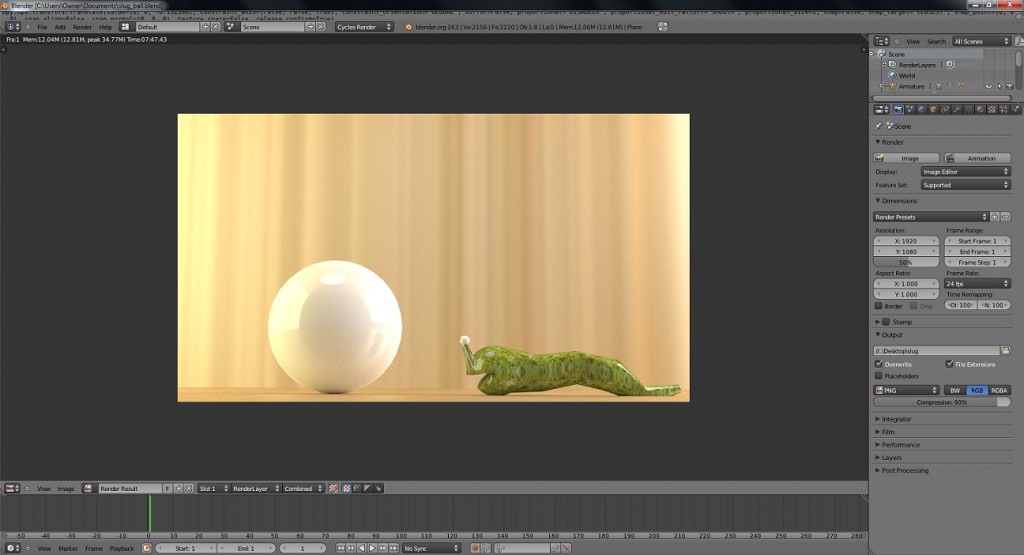1024x555 pixels.
Task: Select RGBA color mode
Action: (999, 390)
